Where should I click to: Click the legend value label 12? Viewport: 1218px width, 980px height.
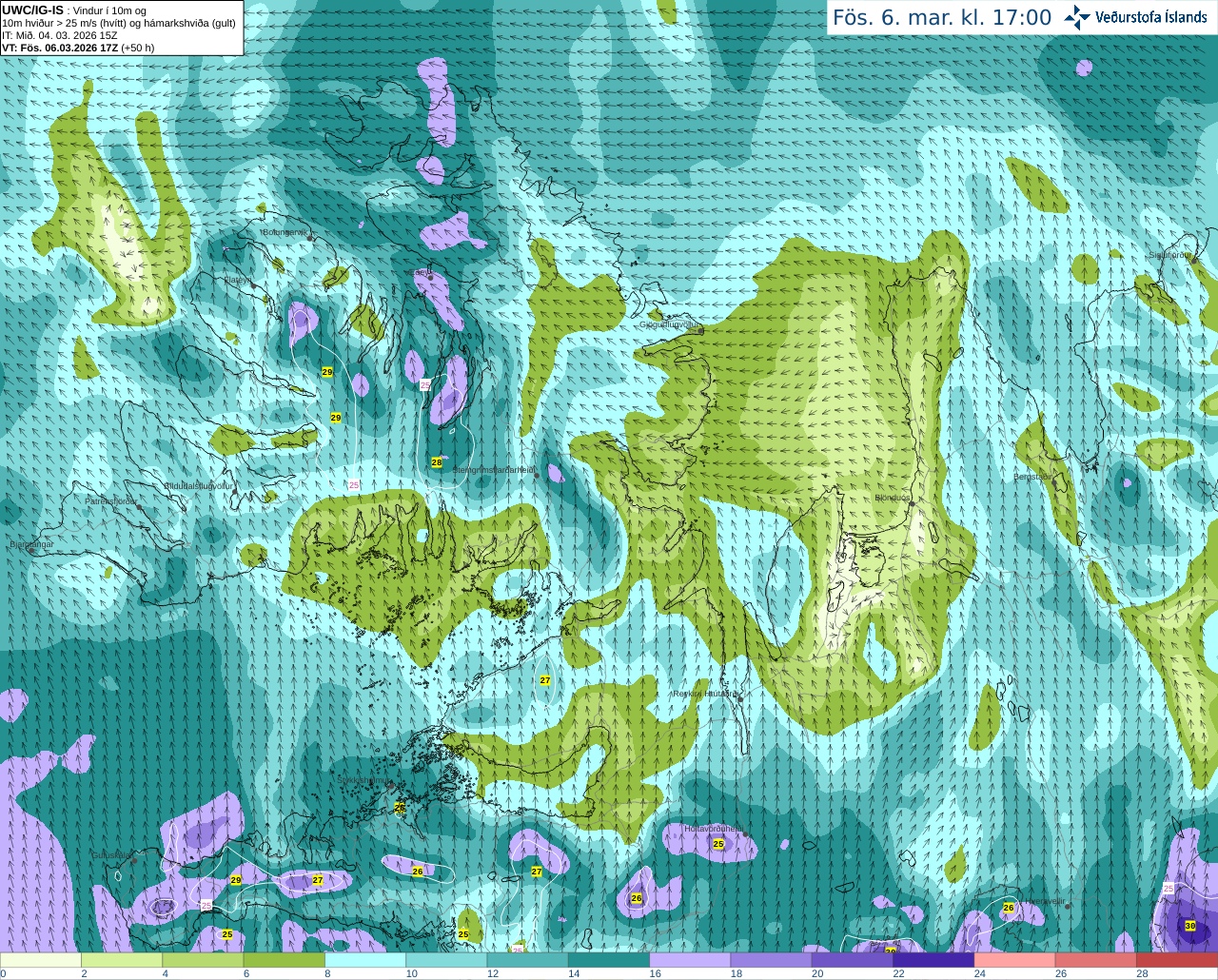493,973
